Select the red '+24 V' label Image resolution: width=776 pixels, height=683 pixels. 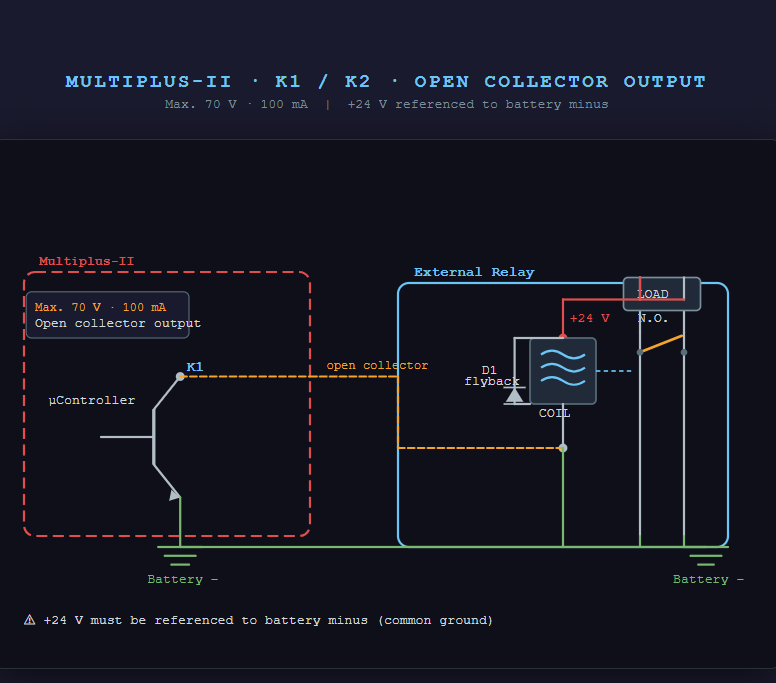(589, 318)
